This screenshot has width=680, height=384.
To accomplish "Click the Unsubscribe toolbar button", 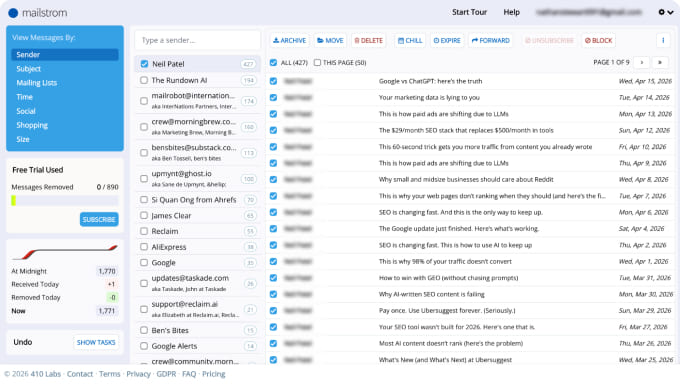I will point(549,40).
